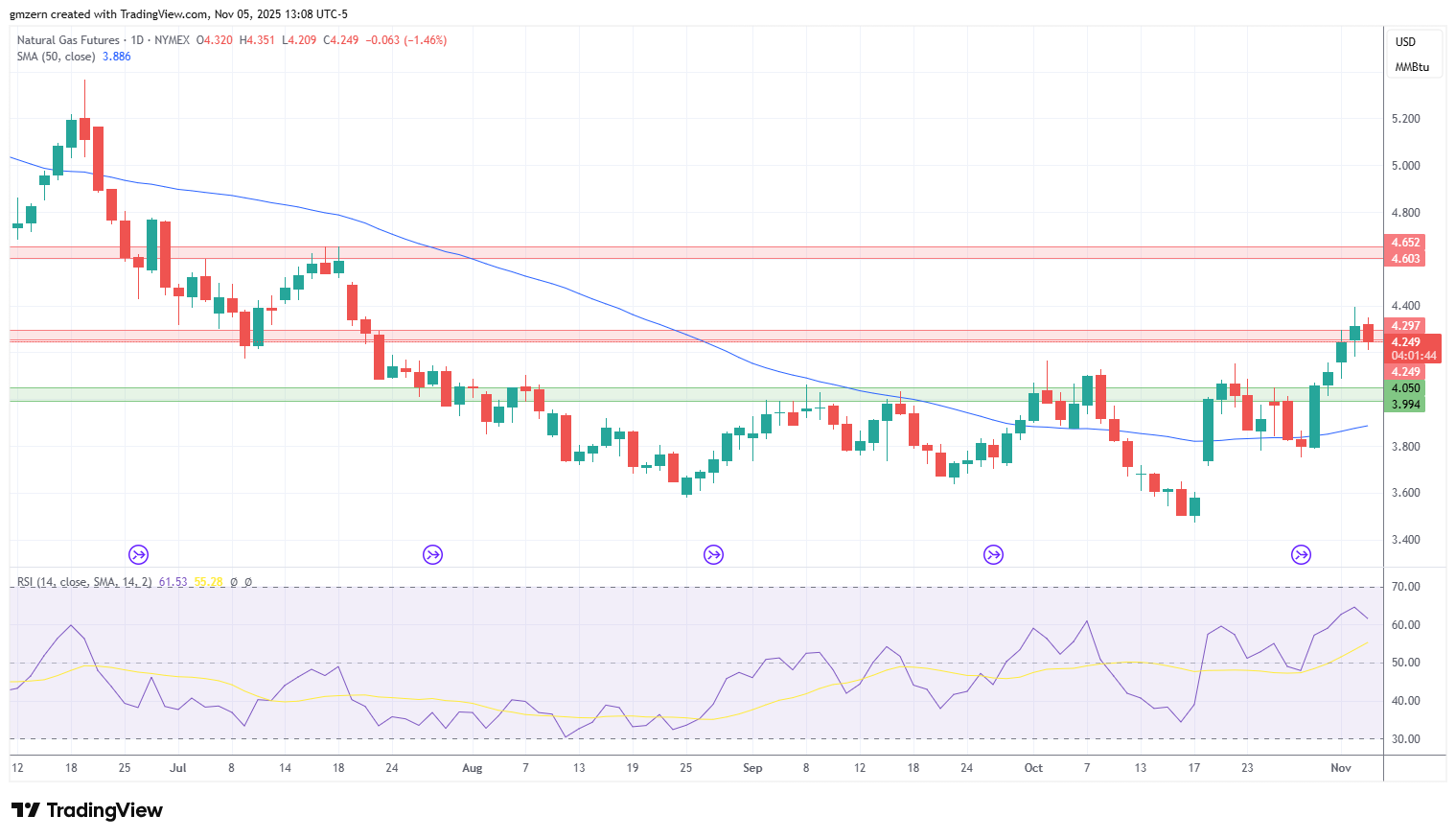Open the late July rollover event marker
This screenshot has width=1456, height=839.
click(433, 554)
